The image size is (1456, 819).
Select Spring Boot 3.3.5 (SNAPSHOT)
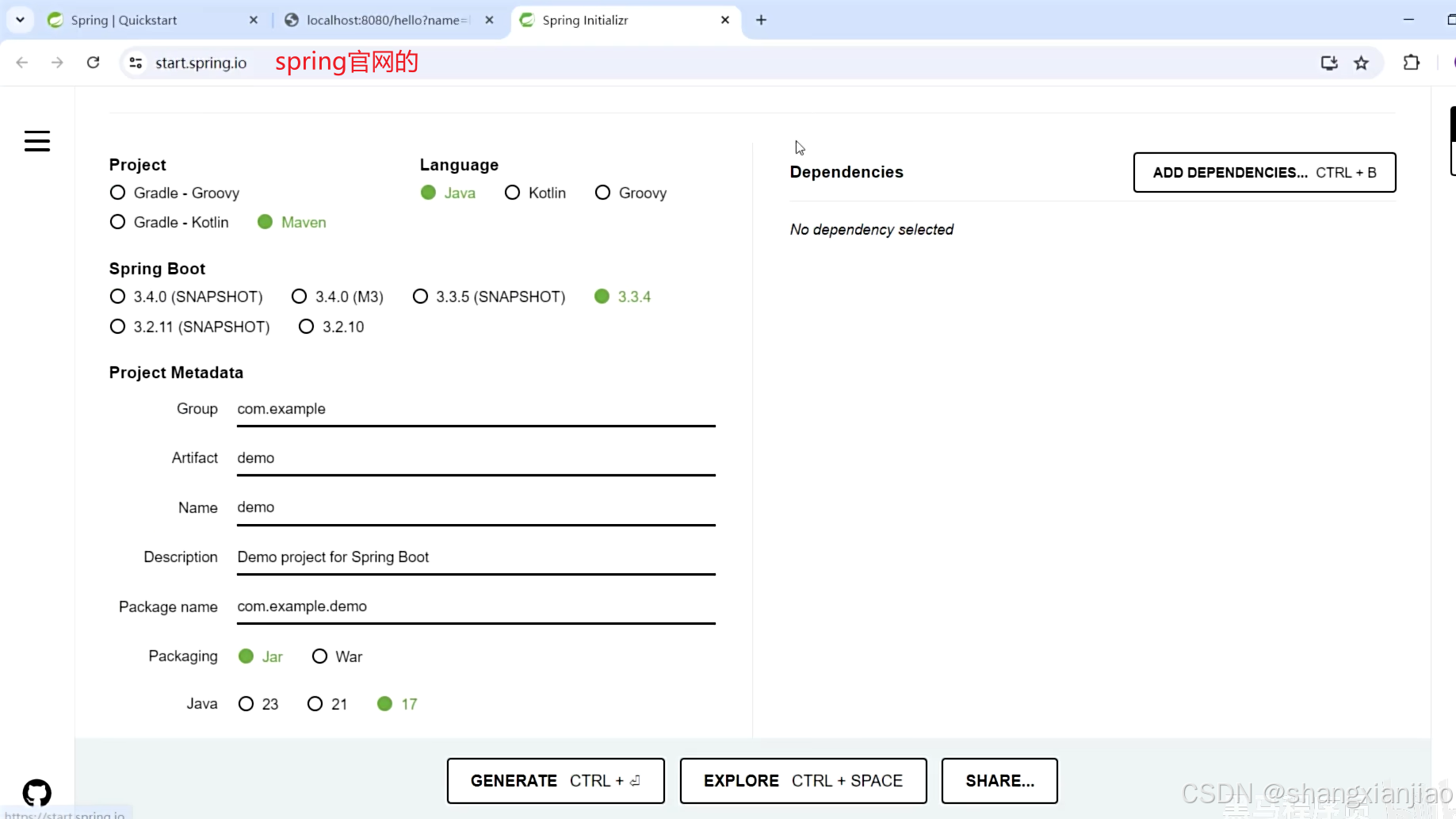tap(489, 297)
